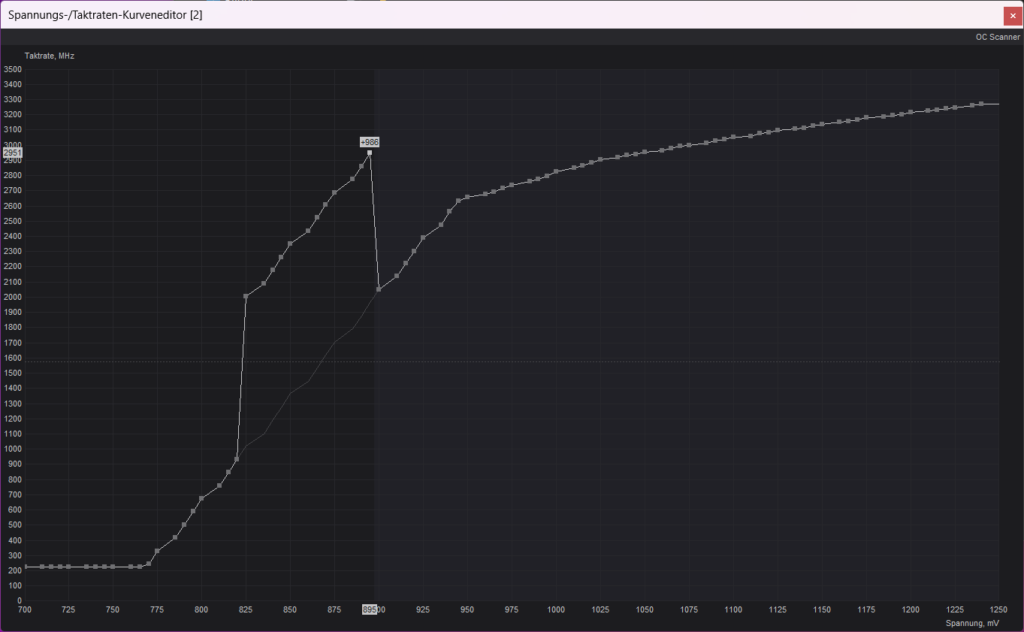
Task: Pick the rightmost curve point near 1250 mV
Action: point(981,103)
